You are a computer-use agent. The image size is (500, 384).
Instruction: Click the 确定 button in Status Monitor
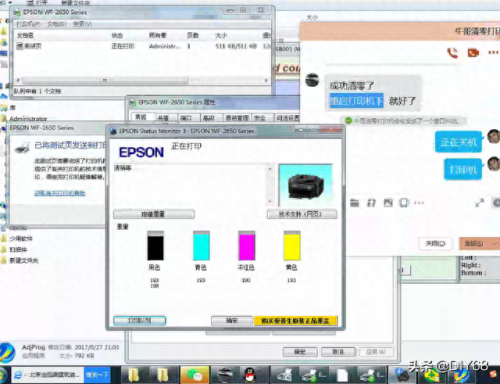tap(232, 321)
